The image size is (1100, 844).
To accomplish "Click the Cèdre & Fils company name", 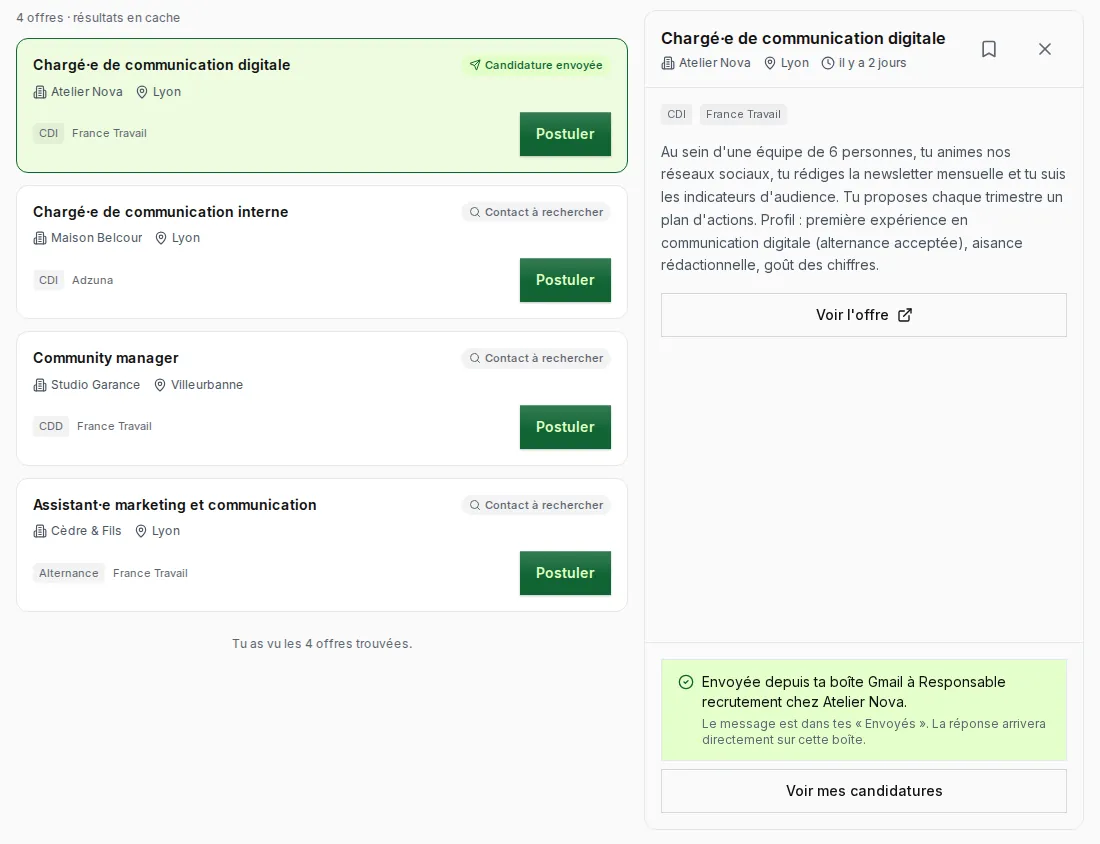I will (x=86, y=531).
